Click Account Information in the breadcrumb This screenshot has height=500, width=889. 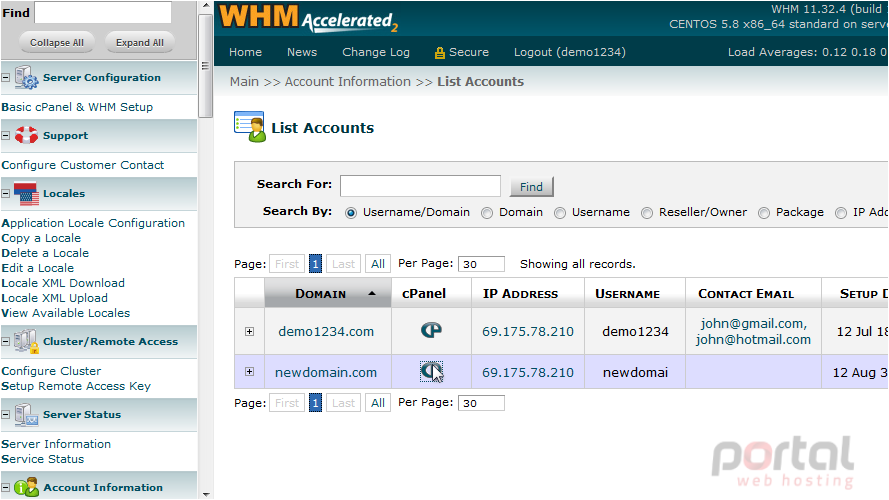(348, 82)
